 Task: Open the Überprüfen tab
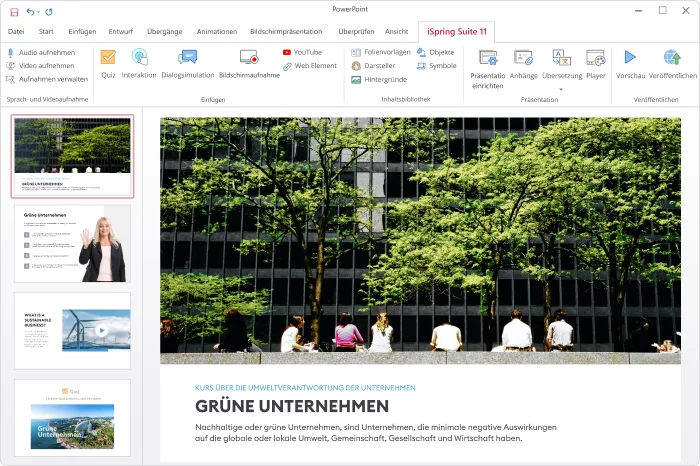[x=356, y=31]
